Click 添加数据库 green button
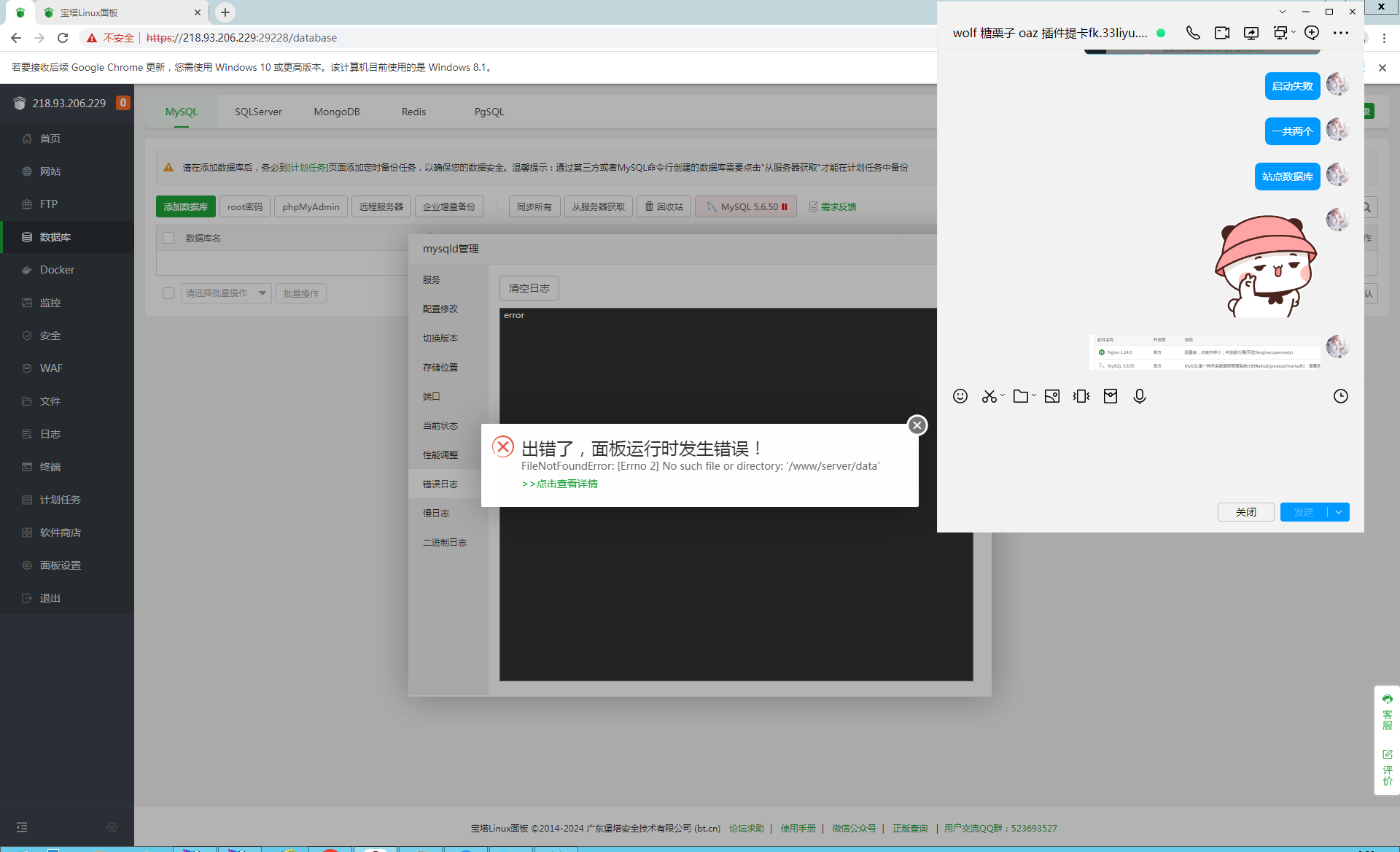This screenshot has width=1400, height=852. [x=186, y=207]
